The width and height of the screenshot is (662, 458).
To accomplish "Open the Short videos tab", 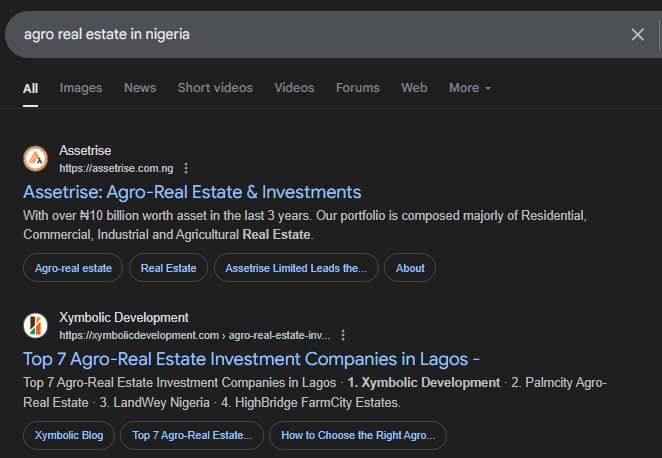I will [215, 88].
